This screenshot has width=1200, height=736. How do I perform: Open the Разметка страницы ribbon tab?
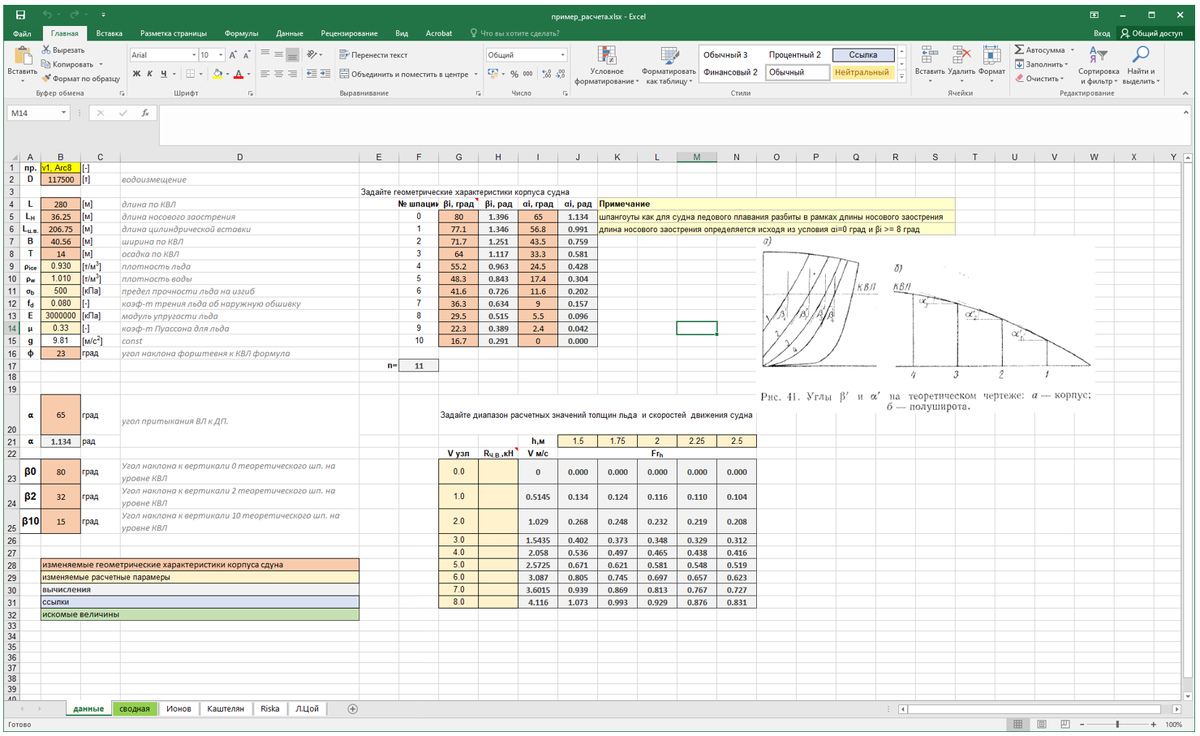tap(174, 33)
